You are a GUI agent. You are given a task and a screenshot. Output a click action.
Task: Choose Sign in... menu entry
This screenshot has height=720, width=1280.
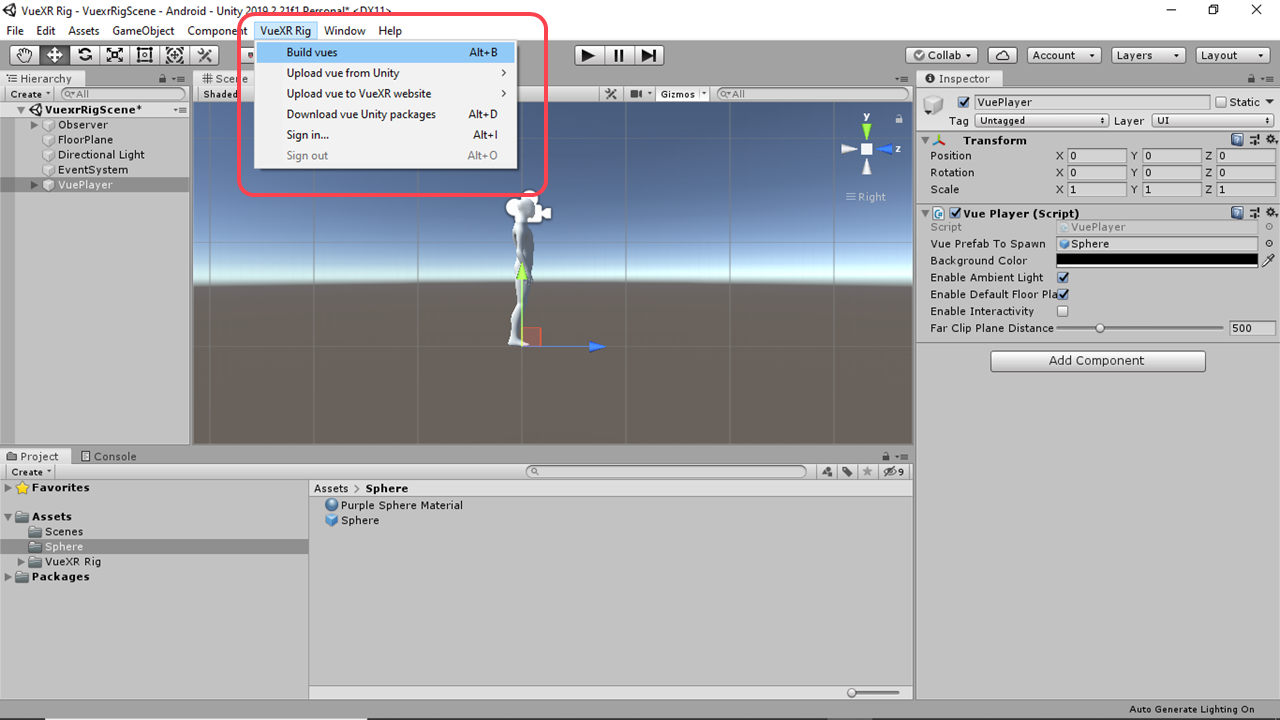pyautogui.click(x=385, y=135)
